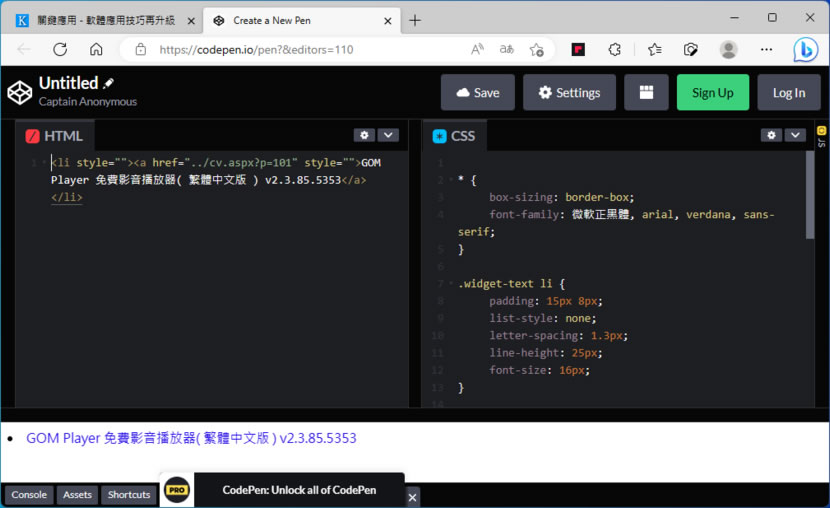Open Unlock all of CodePen promotion

tap(299, 490)
